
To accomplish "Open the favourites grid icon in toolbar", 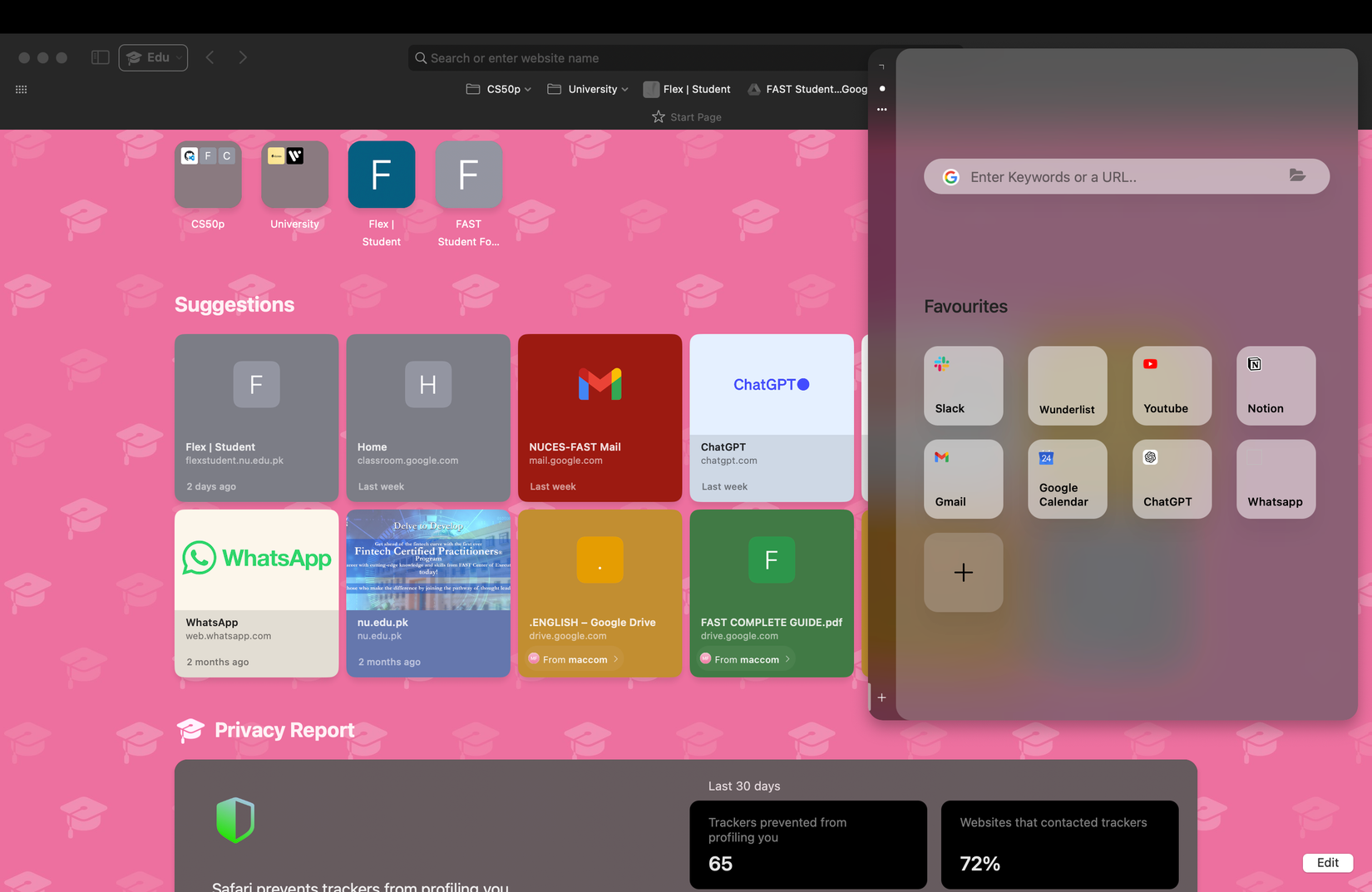I will [22, 89].
